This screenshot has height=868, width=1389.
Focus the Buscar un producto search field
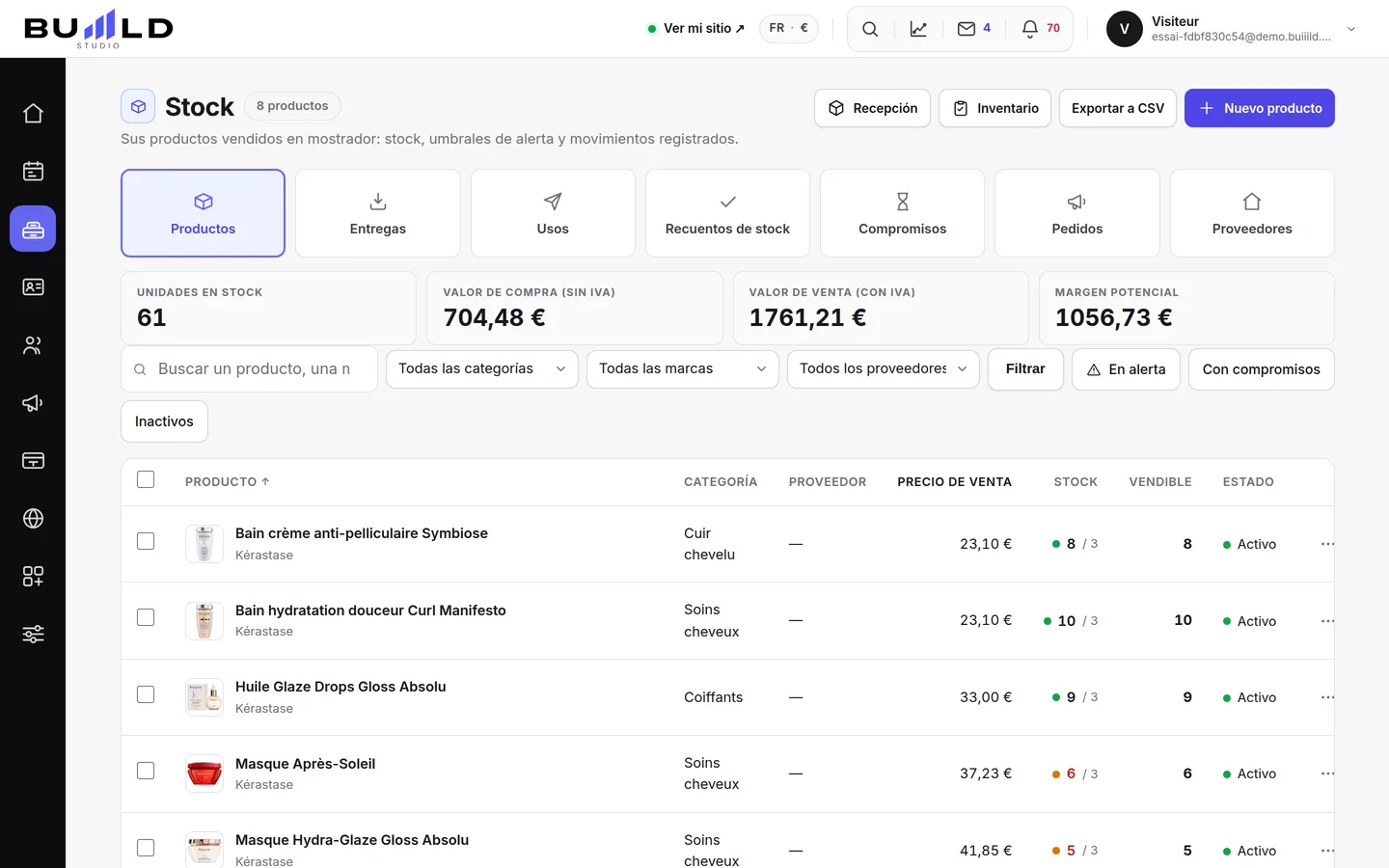click(x=249, y=369)
